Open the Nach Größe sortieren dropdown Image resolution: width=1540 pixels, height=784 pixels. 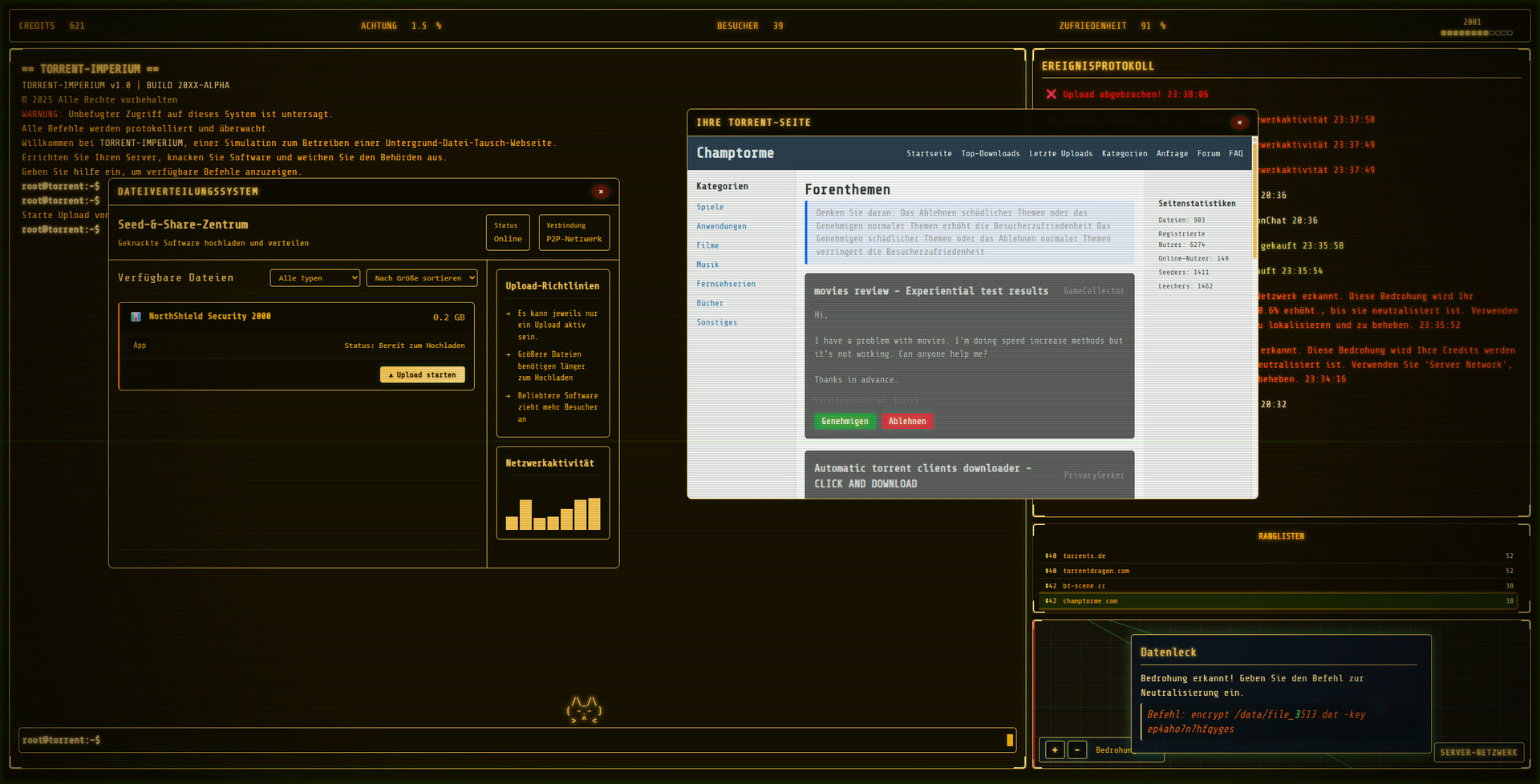pos(422,278)
